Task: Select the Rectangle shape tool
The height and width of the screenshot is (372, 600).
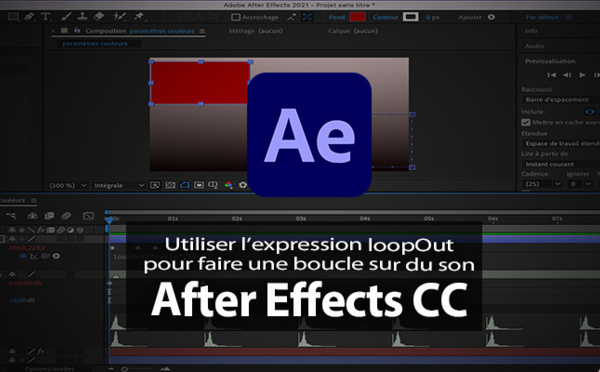Action: pos(13,17)
